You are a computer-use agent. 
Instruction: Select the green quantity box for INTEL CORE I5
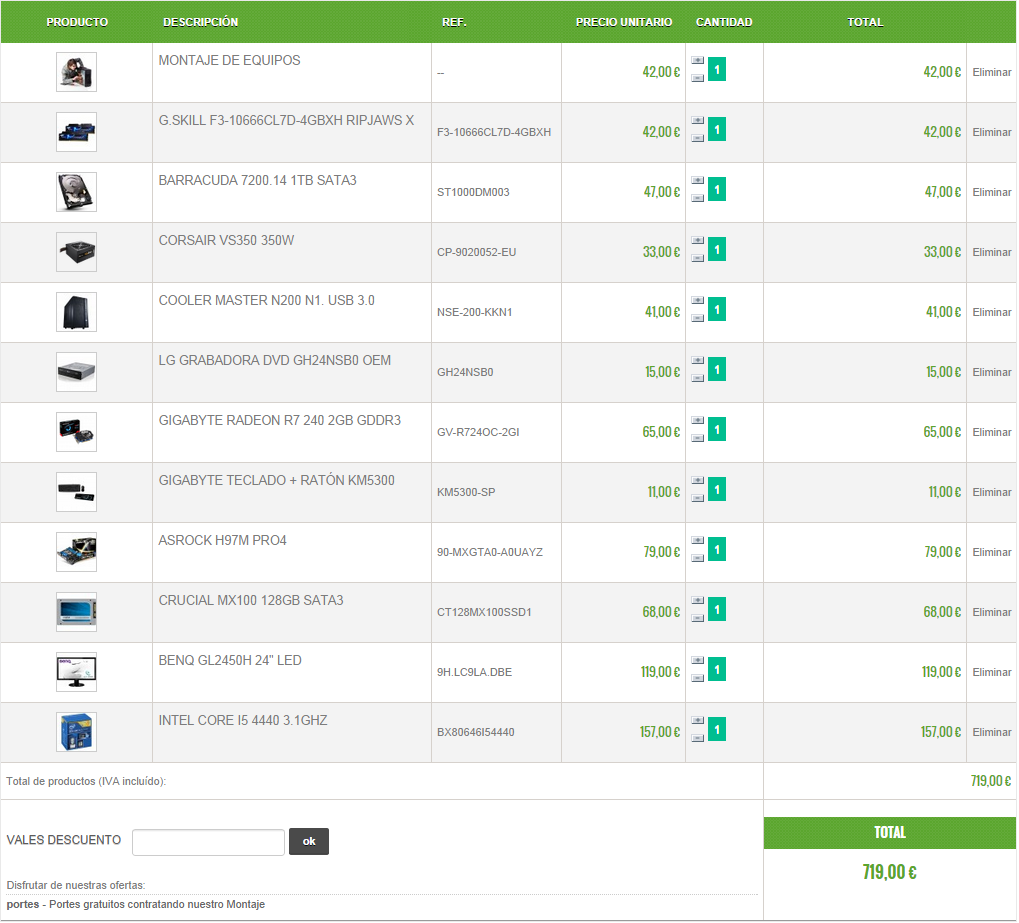717,729
